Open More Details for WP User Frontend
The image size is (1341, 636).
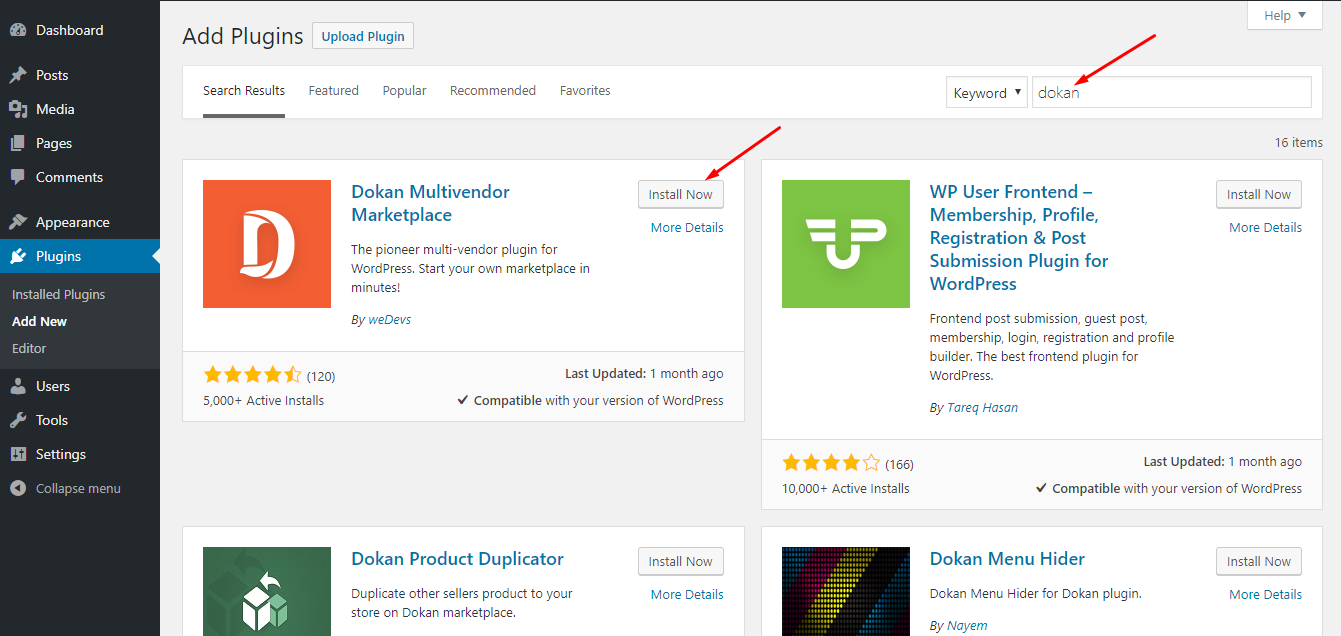tap(1265, 227)
